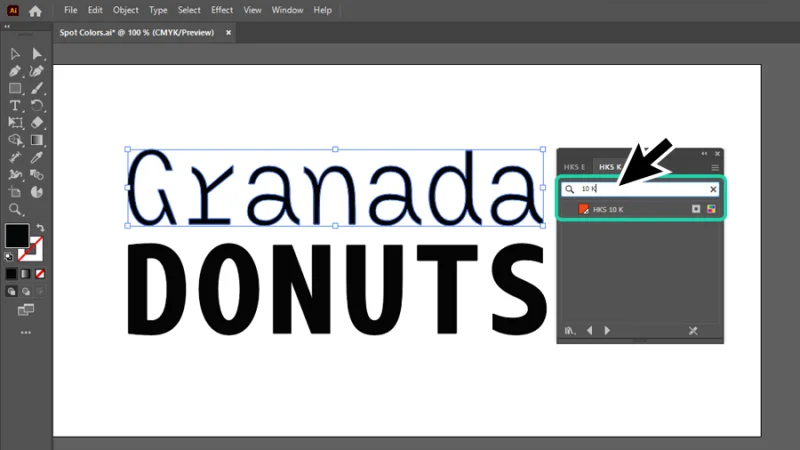The image size is (800, 450).
Task: Select the Free Transform tool
Action: pos(15,122)
